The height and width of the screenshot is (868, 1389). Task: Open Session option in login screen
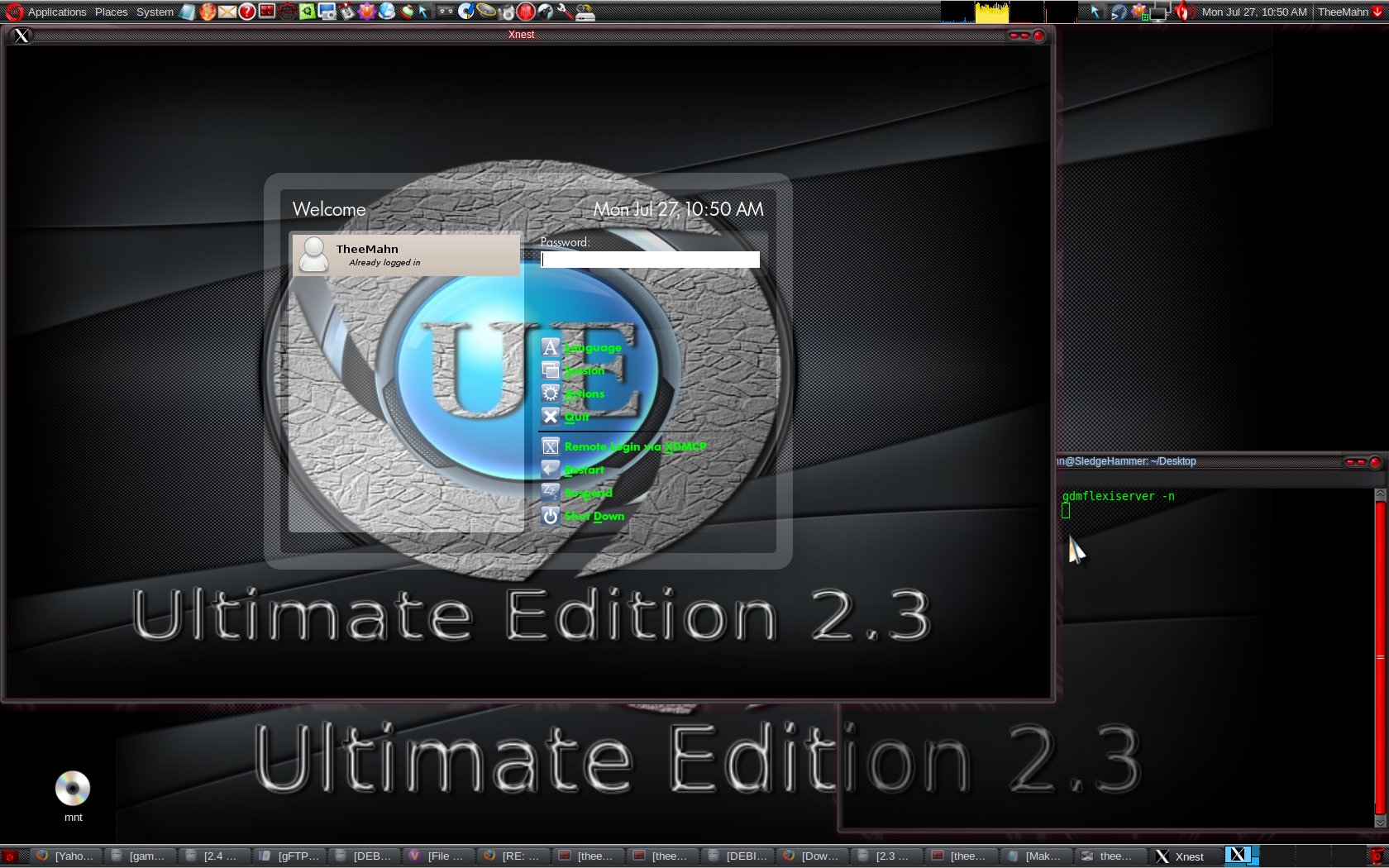pyautogui.click(x=585, y=371)
